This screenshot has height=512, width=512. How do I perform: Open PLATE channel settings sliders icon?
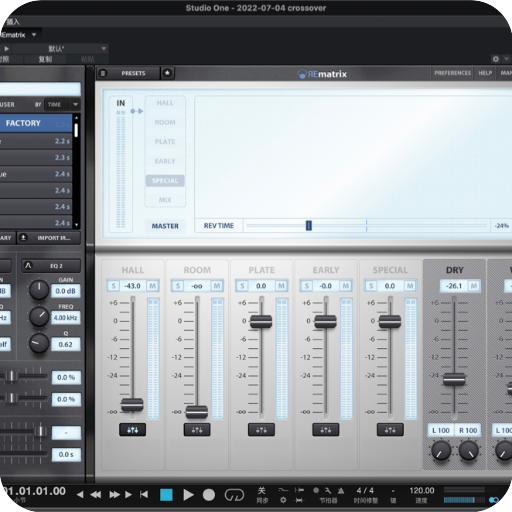coord(261,430)
